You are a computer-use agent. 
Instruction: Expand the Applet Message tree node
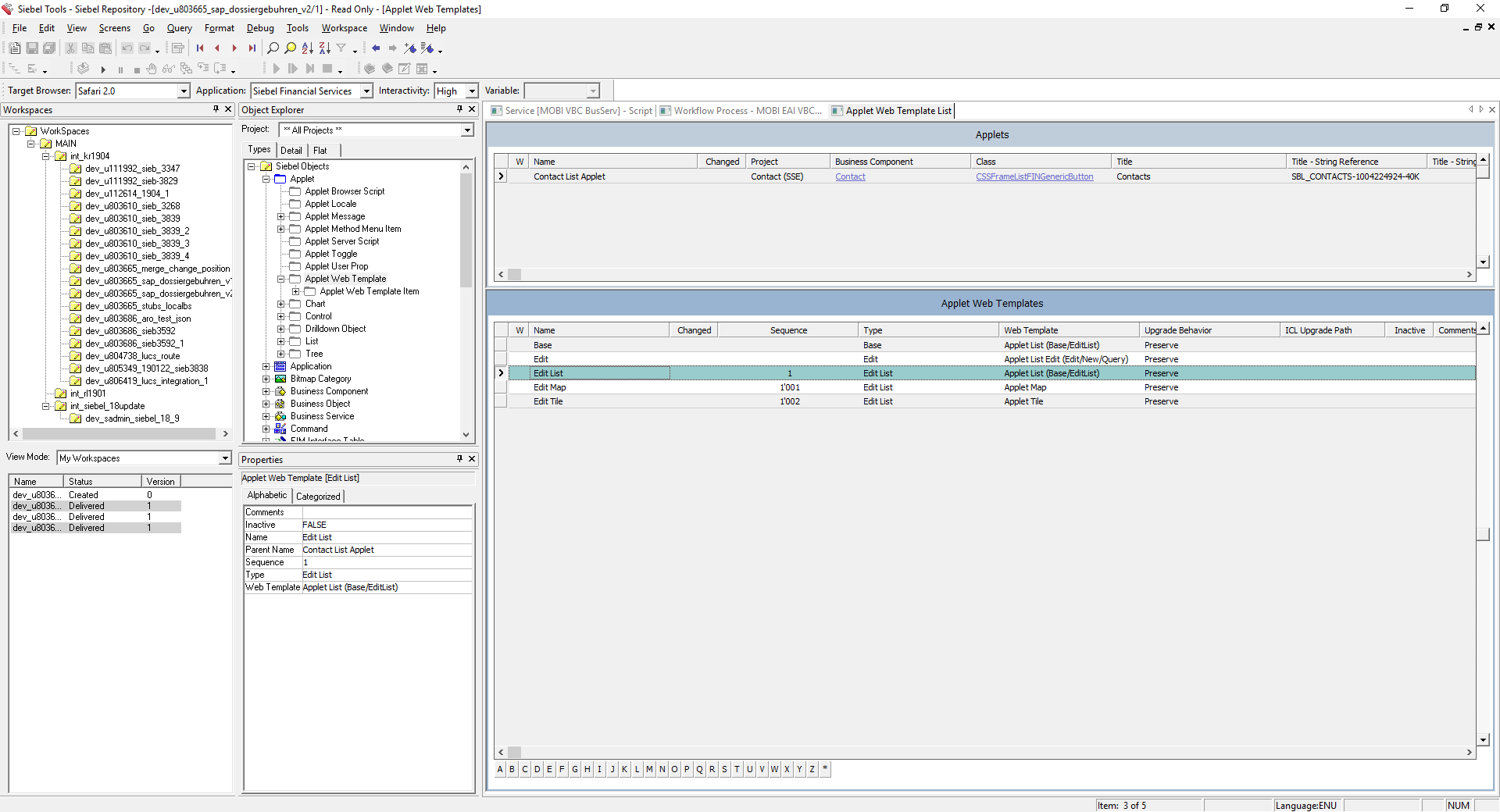(280, 216)
